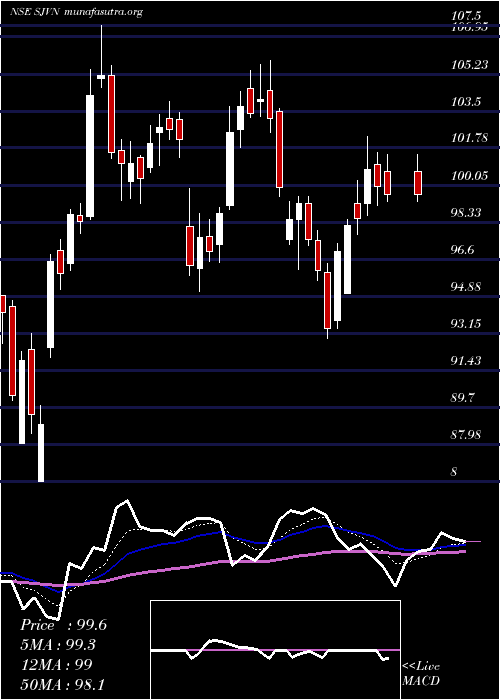Select the 101.78 price axis label

[x=470, y=139]
